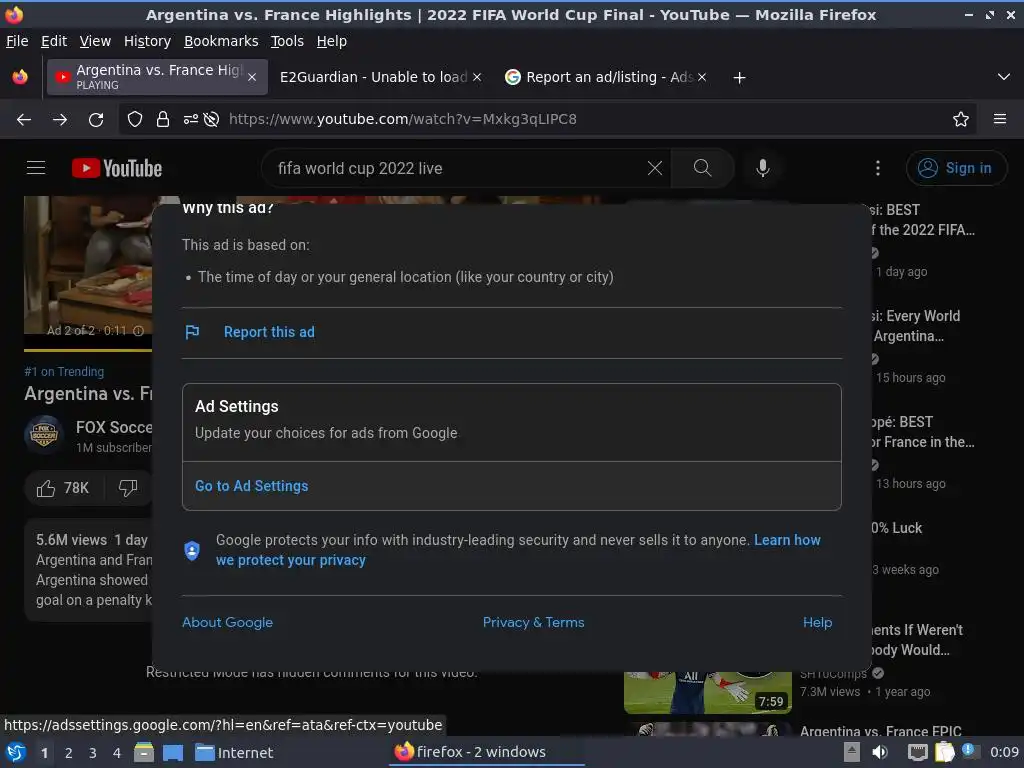Click the Firefox forward arrow
This screenshot has height=768, width=1024.
pyautogui.click(x=60, y=120)
